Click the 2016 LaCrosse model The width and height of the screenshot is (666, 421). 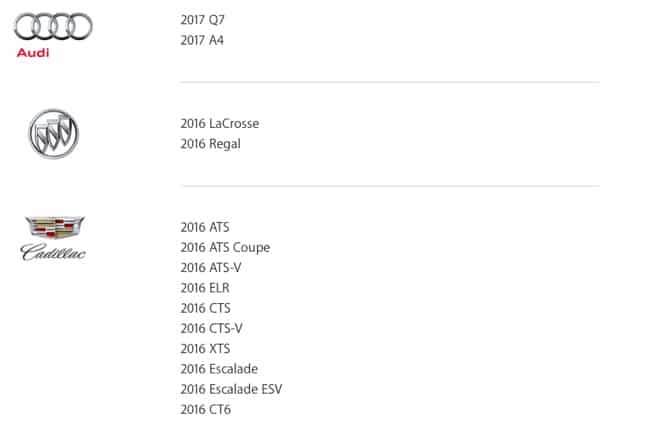click(220, 123)
